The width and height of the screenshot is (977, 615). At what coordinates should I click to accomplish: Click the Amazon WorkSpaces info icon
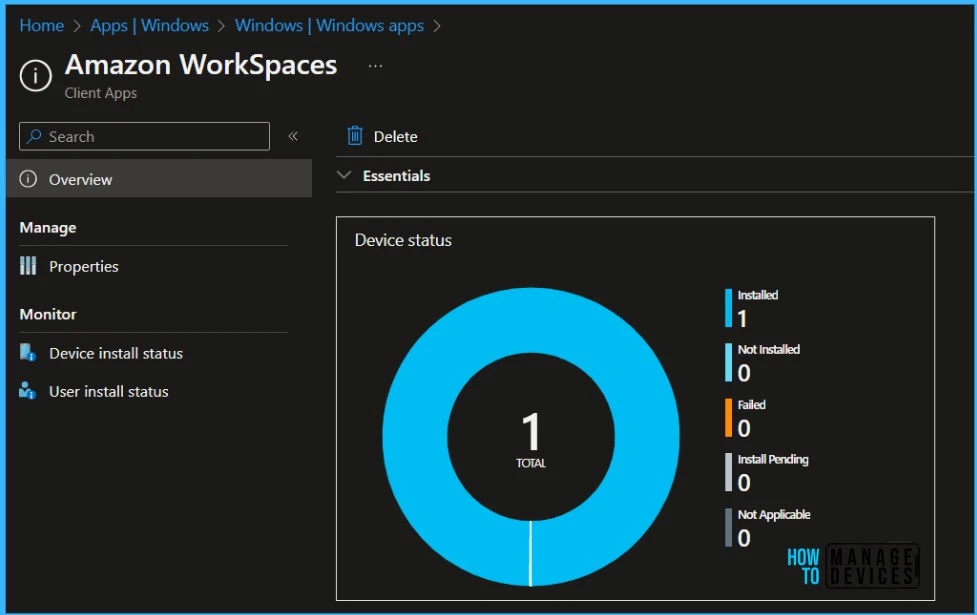pos(36,75)
